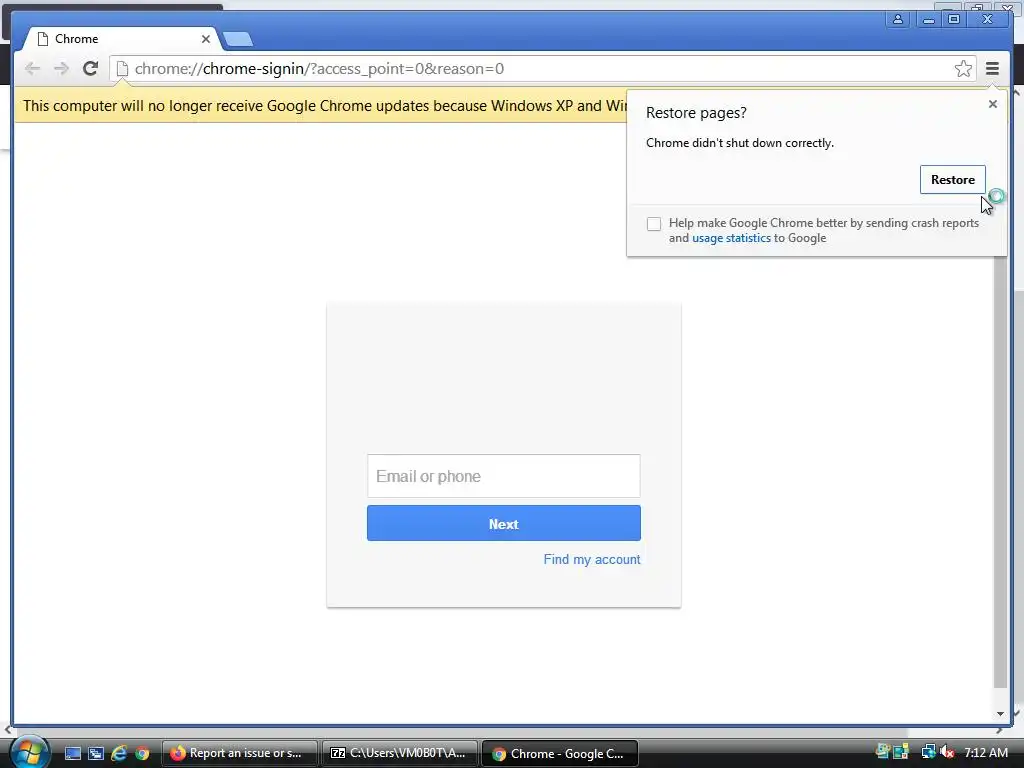Image resolution: width=1024 pixels, height=768 pixels.
Task: Click the 7:12 AM clock
Action: point(986,753)
